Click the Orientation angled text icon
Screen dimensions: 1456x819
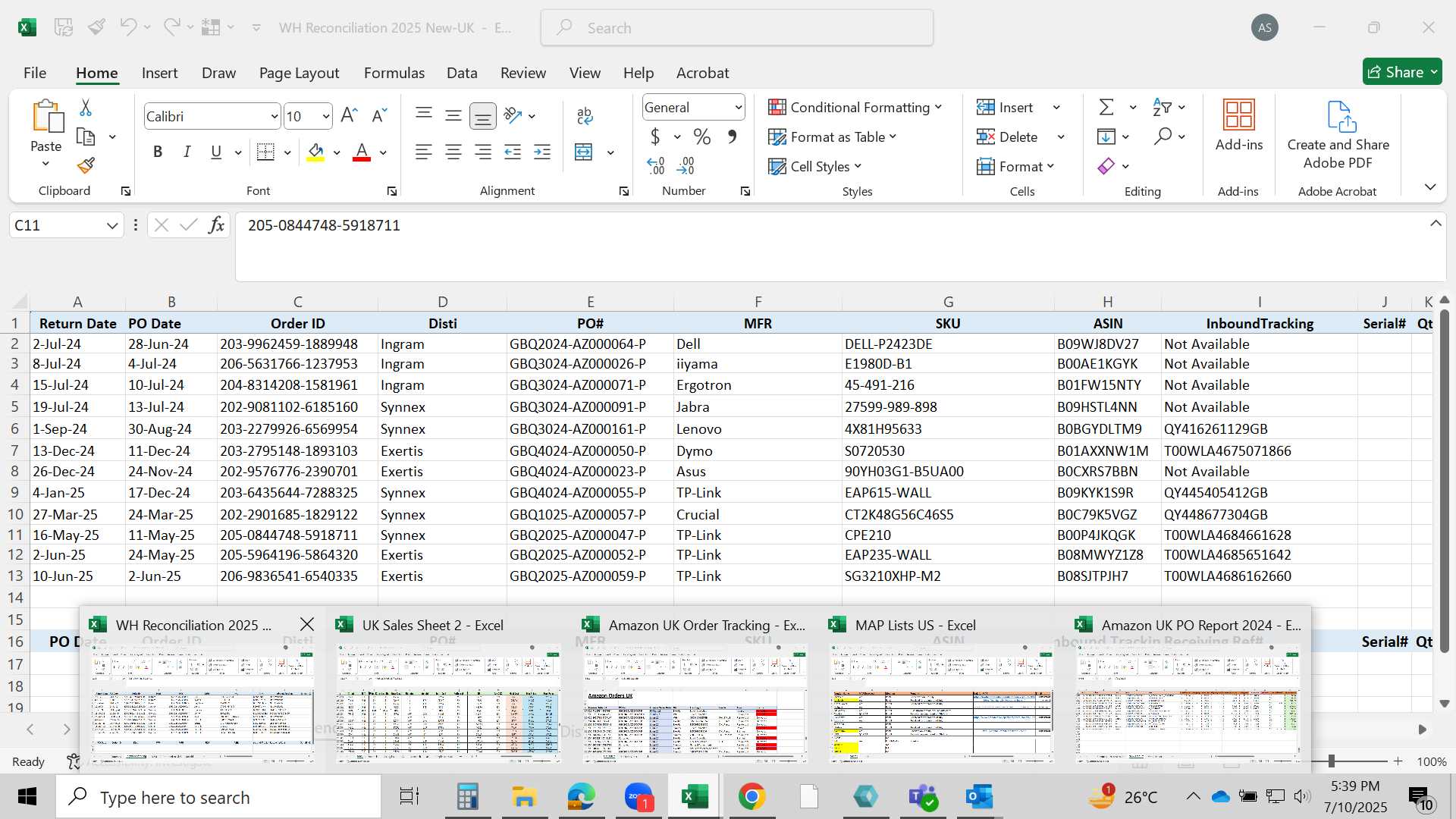click(513, 115)
